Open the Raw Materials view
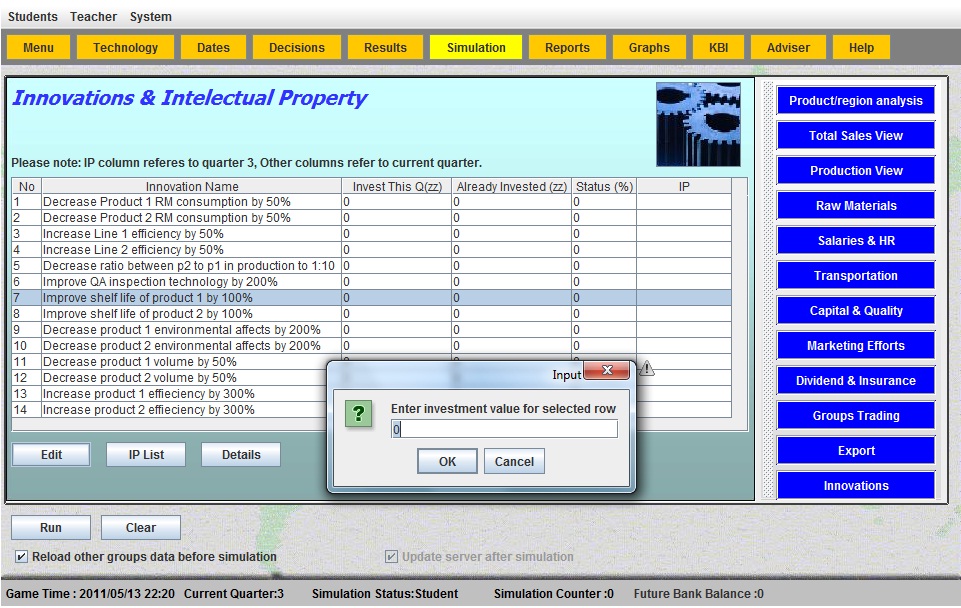The width and height of the screenshot is (961, 608). point(855,206)
